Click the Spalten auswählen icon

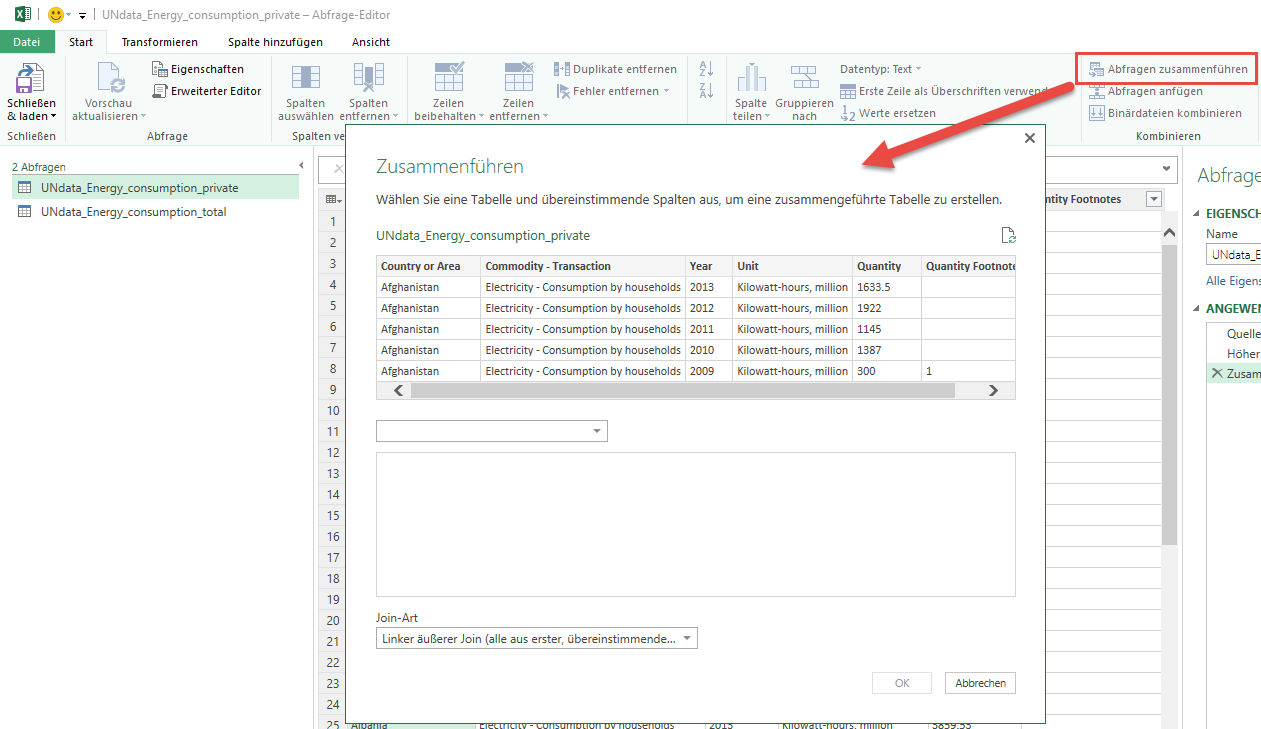click(305, 78)
